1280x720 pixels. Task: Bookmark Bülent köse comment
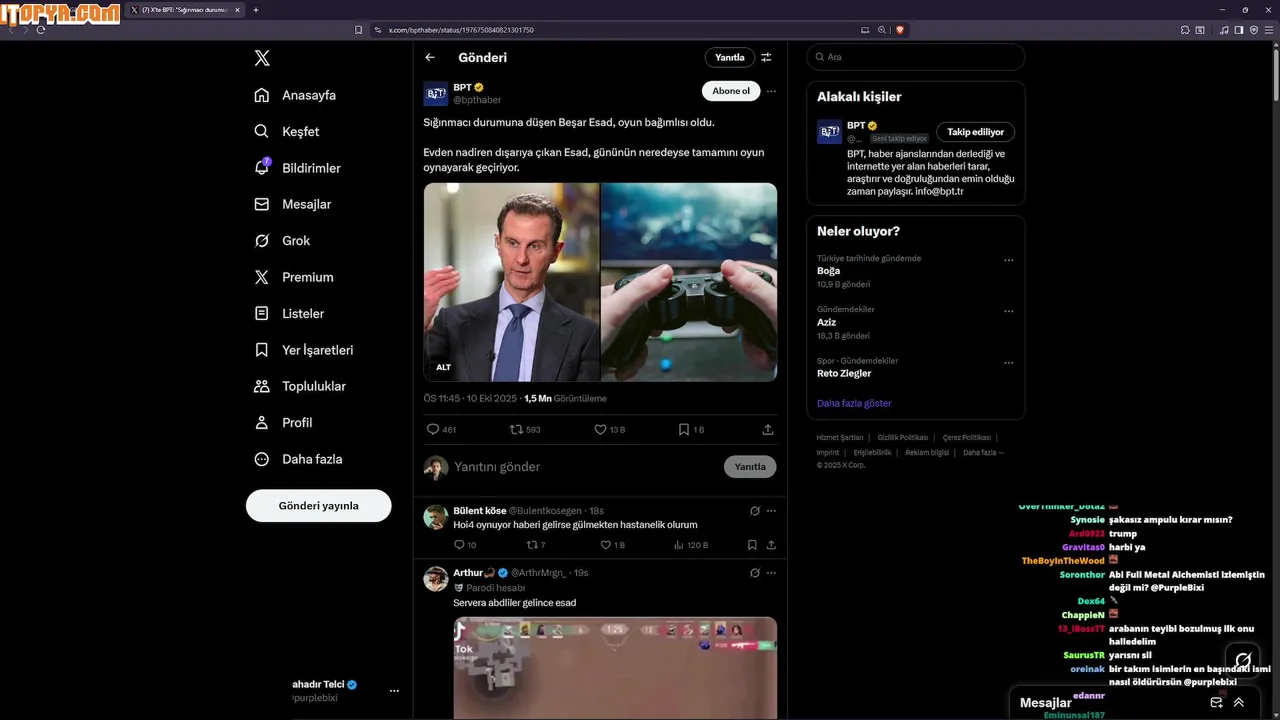pos(752,545)
